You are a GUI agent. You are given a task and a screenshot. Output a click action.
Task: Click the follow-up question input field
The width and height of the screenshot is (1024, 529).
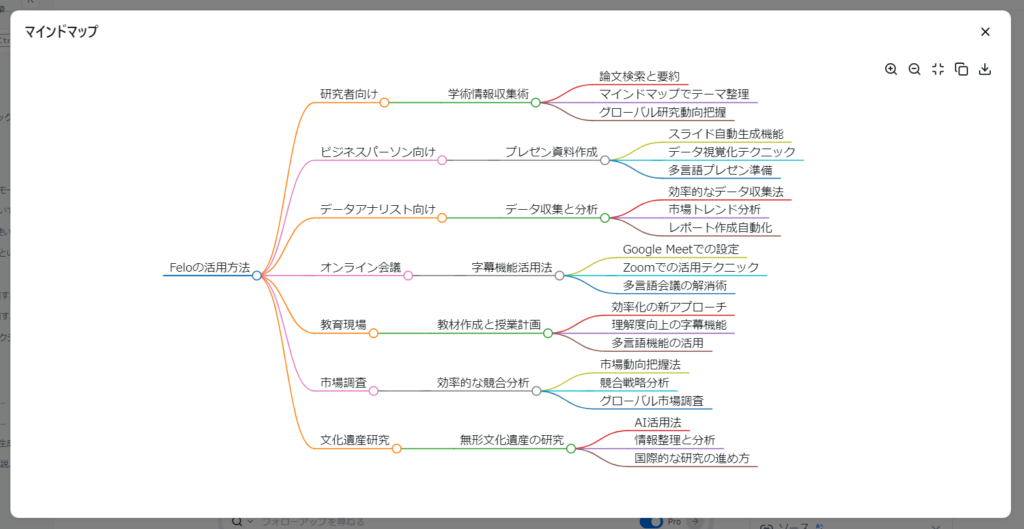tap(444, 522)
